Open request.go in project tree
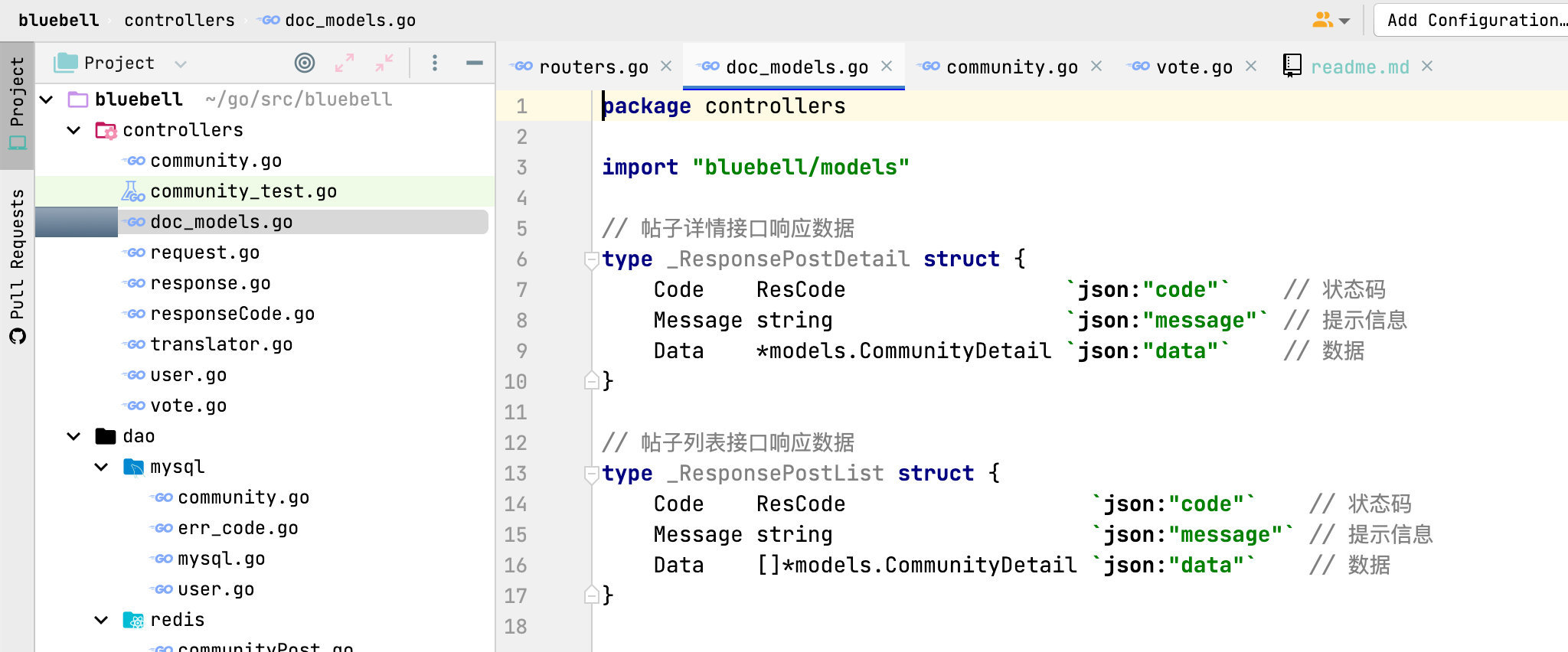This screenshot has height=652, width=1568. pos(204,253)
